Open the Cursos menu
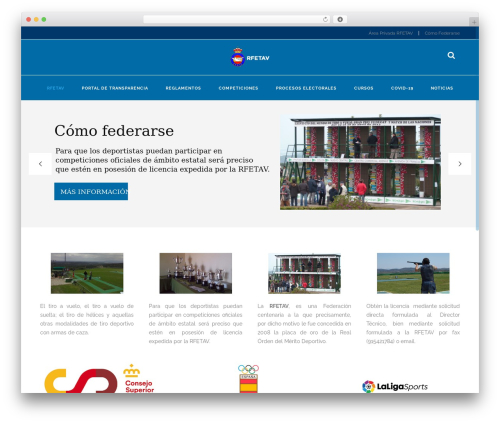Screen dimensions: 500x423 pyautogui.click(x=363, y=88)
